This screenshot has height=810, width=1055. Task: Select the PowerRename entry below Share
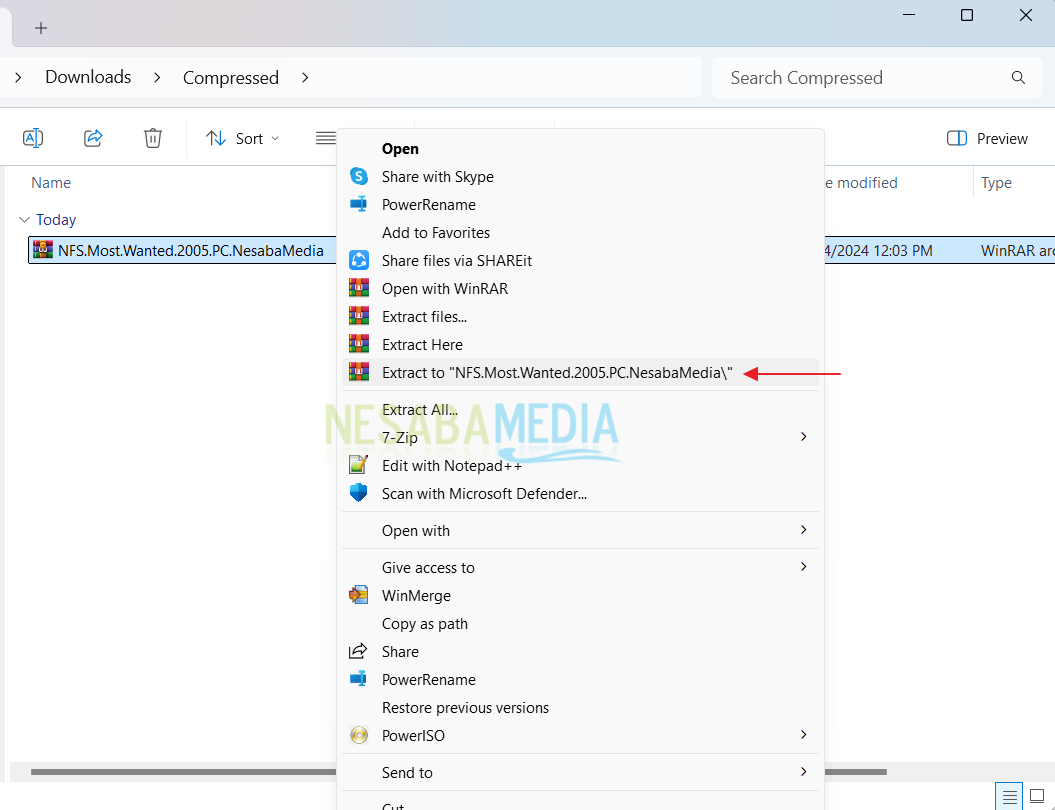coord(580,680)
